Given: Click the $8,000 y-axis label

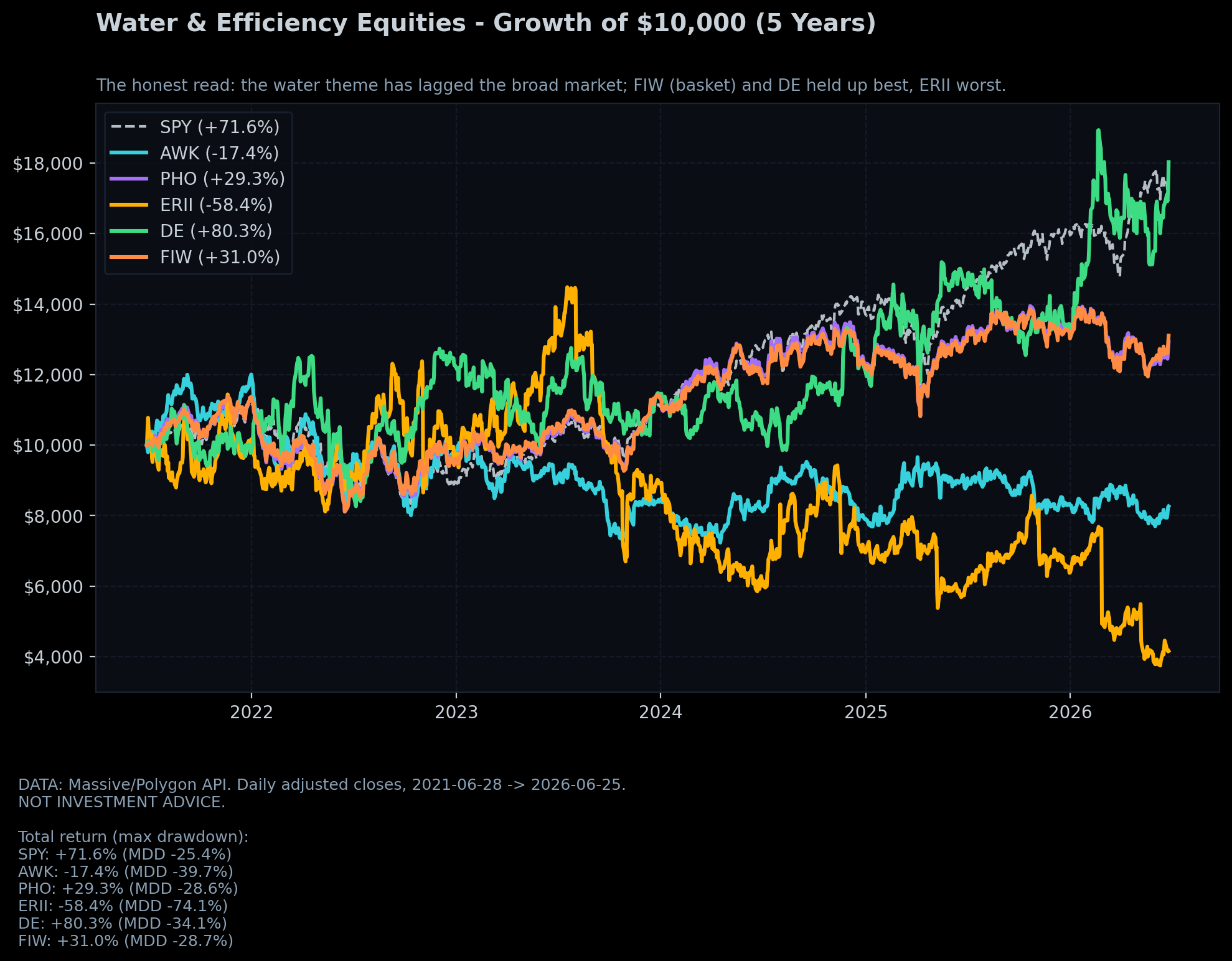Looking at the screenshot, I should point(54,516).
